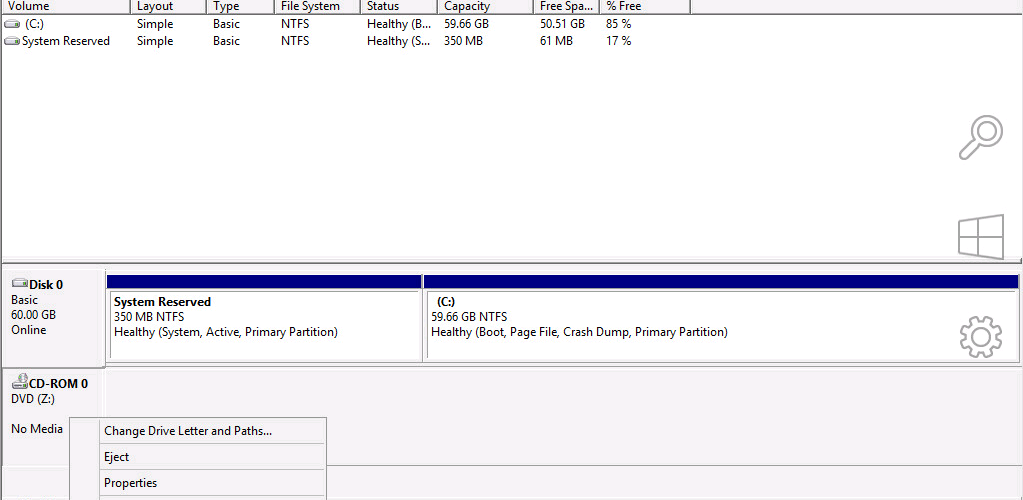Sort by the % Free column header
1023x500 pixels.
tap(644, 7)
